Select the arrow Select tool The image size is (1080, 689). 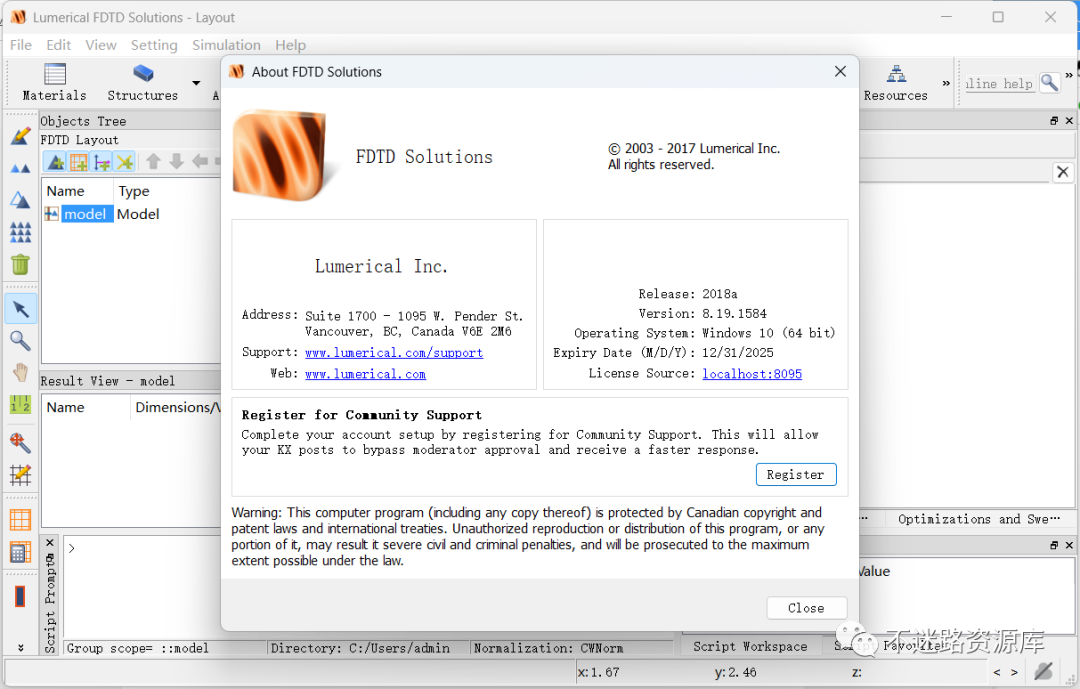(x=20, y=309)
